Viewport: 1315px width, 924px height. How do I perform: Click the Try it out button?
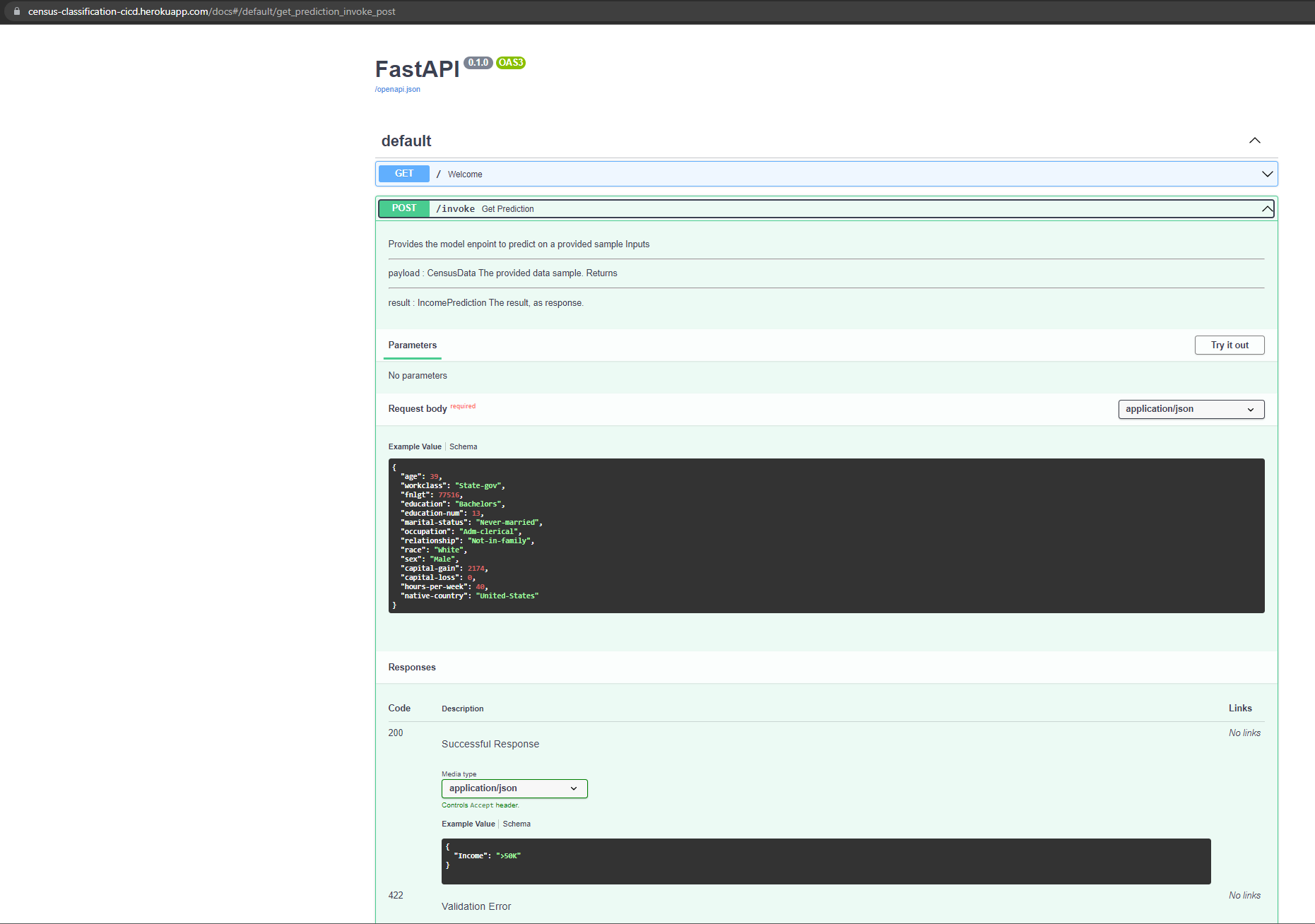1230,345
